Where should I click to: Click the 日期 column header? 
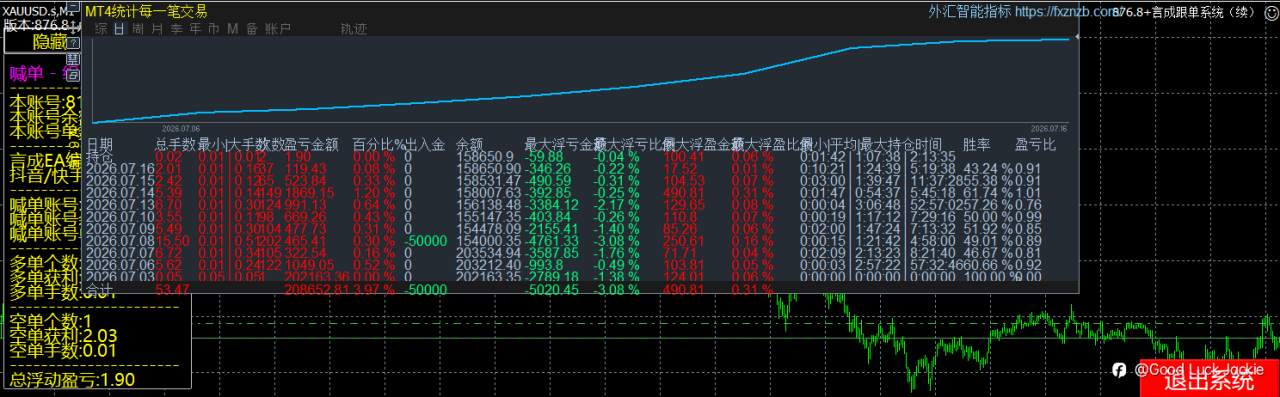click(100, 145)
